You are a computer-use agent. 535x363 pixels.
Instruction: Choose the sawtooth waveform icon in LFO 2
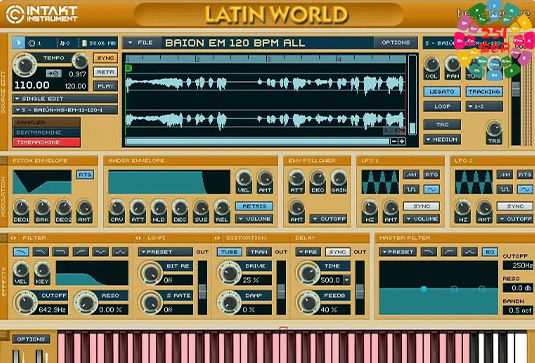click(505, 175)
